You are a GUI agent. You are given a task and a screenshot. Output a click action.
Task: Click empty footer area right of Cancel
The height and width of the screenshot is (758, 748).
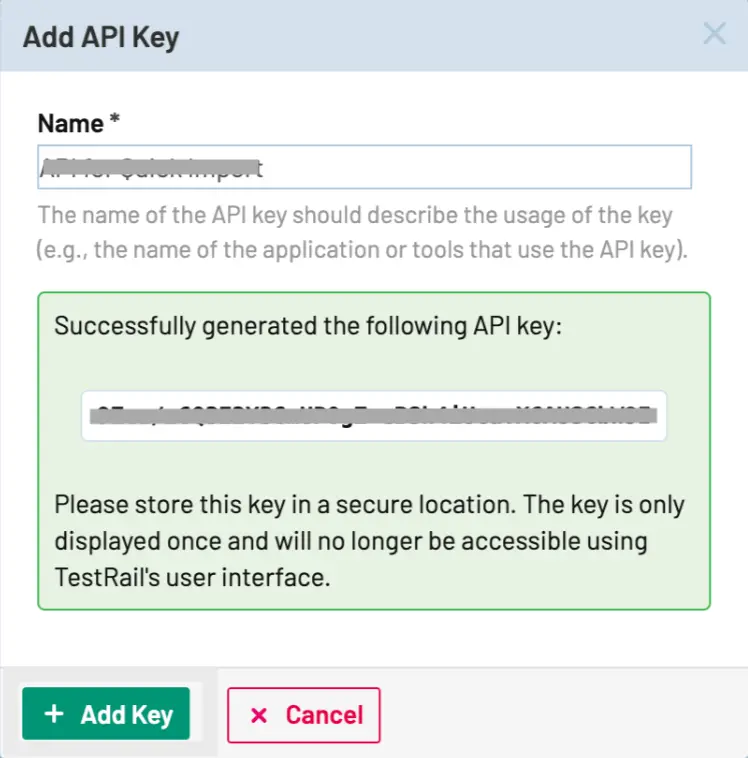point(560,715)
